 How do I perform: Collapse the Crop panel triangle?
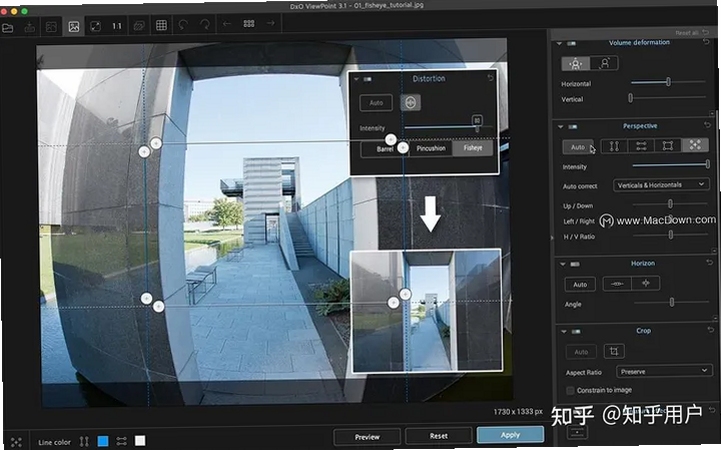pos(564,331)
